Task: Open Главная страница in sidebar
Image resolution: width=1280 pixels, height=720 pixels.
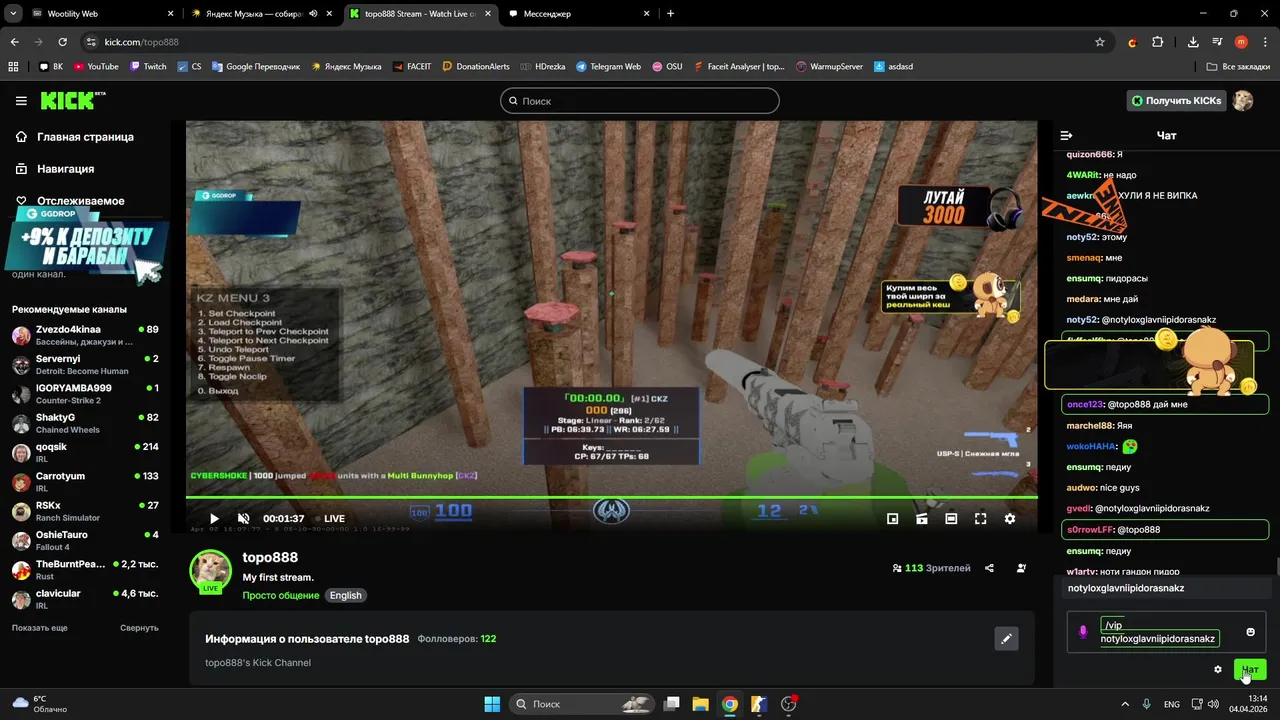Action: click(85, 137)
